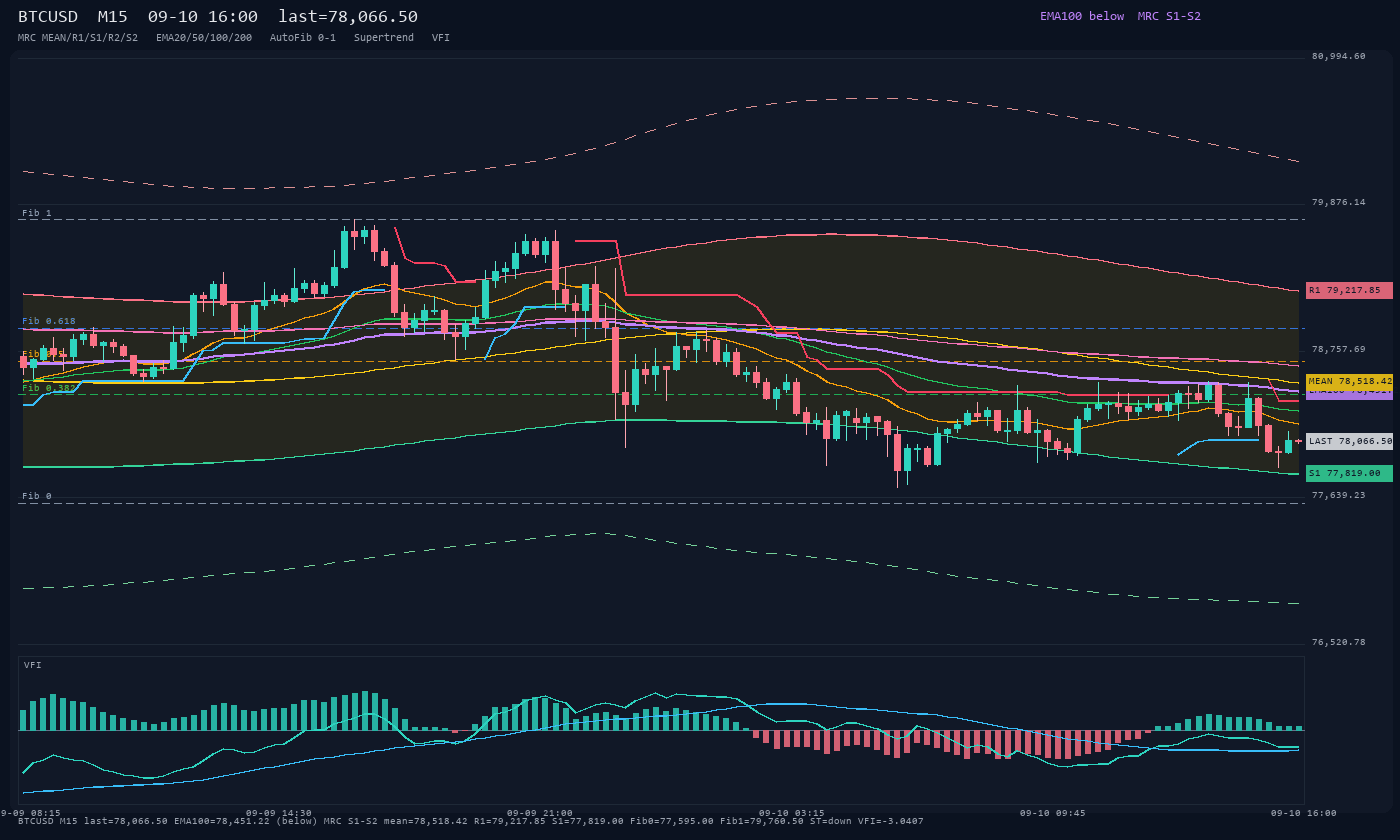The height and width of the screenshot is (840, 1400).
Task: Click the 09-09 21:00 time axis label
Action: pos(540,813)
